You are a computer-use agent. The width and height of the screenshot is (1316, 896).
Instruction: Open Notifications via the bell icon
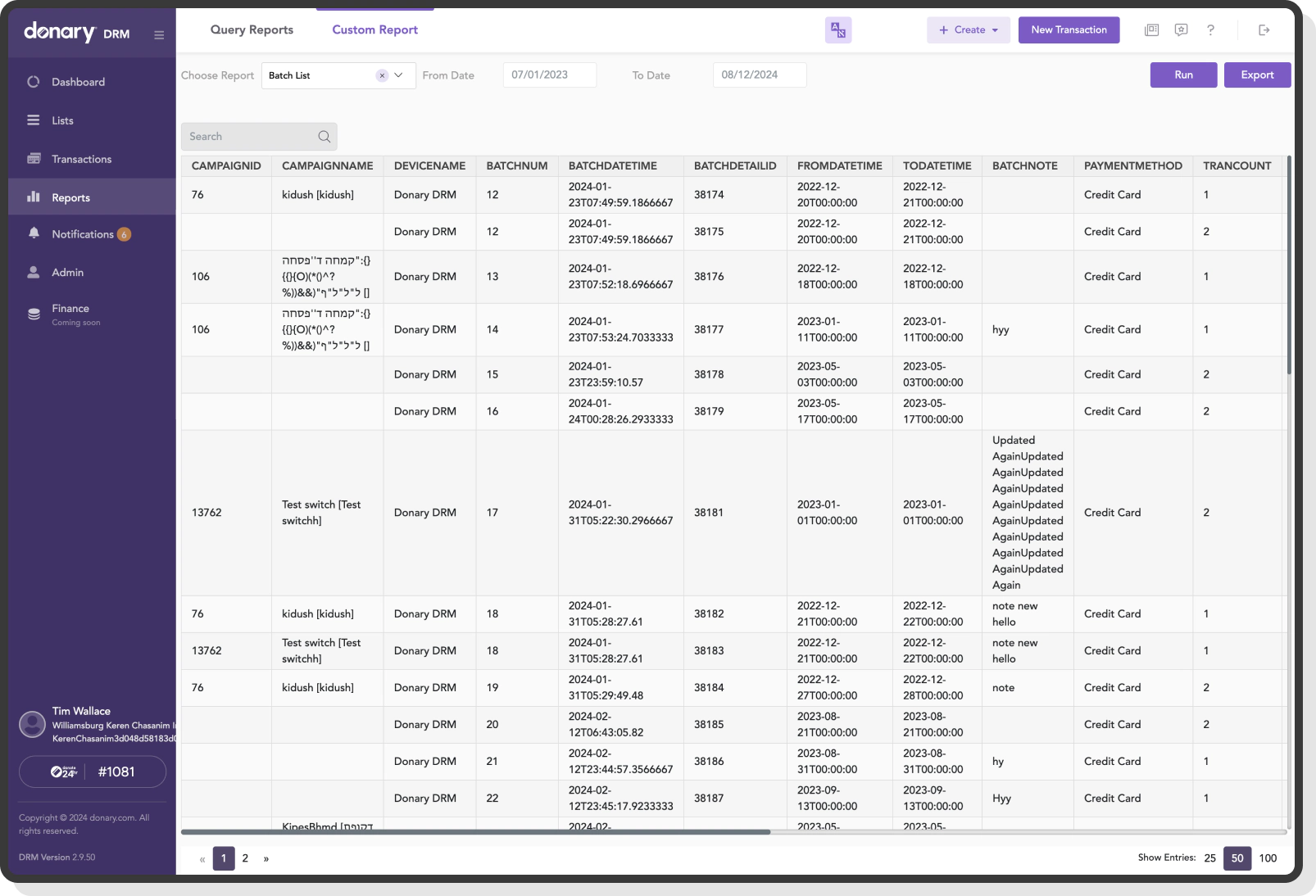[34, 234]
